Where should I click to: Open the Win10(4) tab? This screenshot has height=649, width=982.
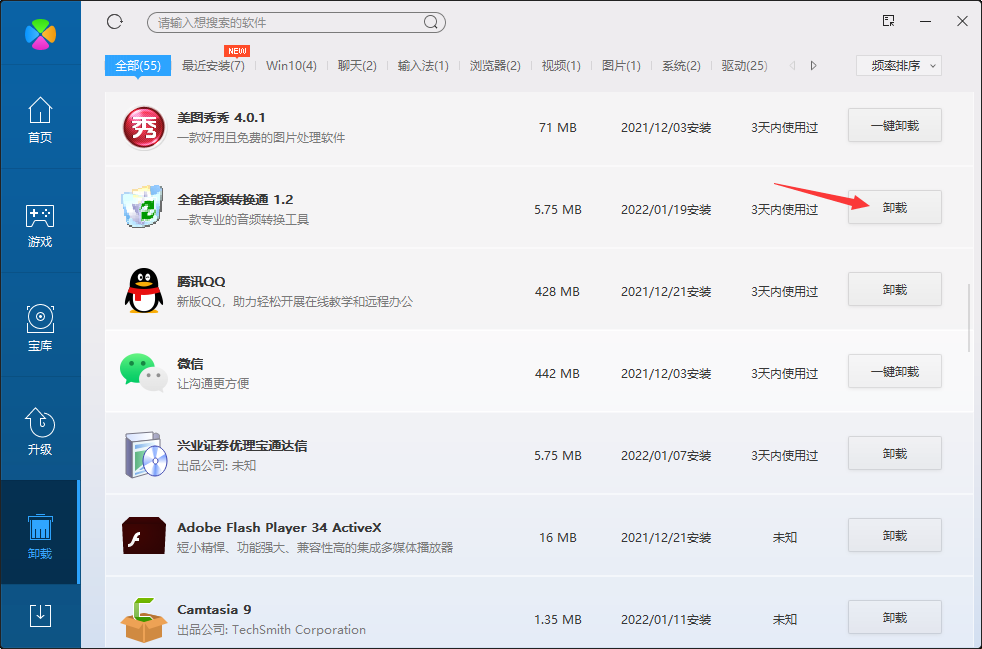[291, 66]
